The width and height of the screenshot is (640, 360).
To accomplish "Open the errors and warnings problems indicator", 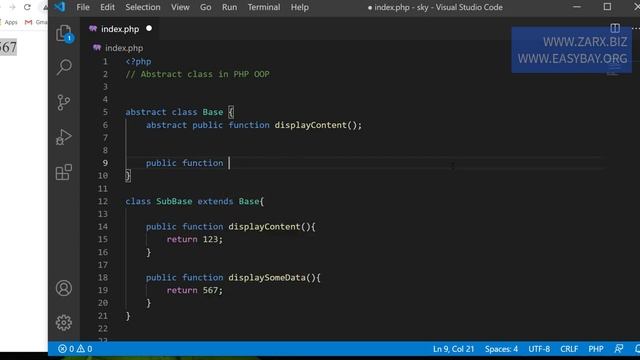I will (x=75, y=349).
